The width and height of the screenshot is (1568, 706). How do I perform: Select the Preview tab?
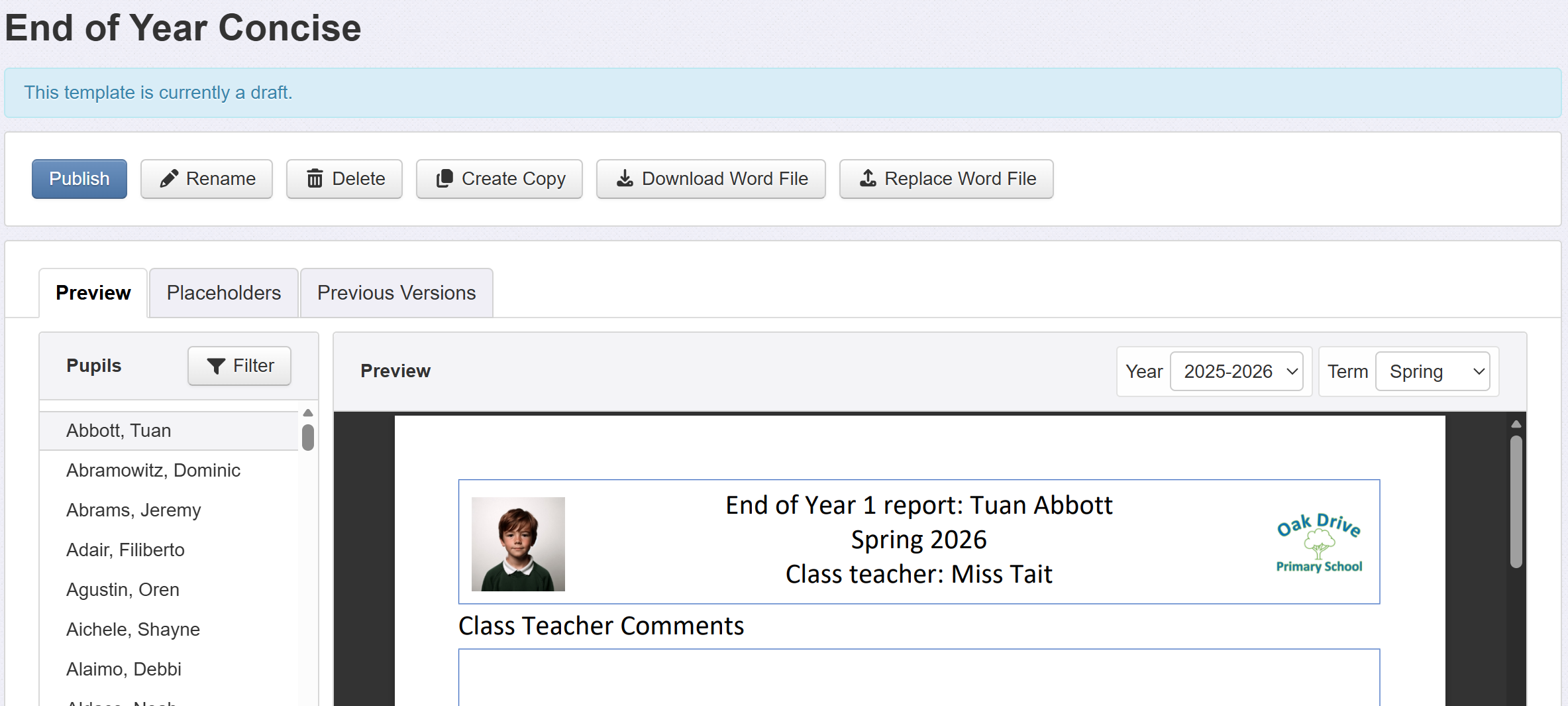(x=93, y=293)
